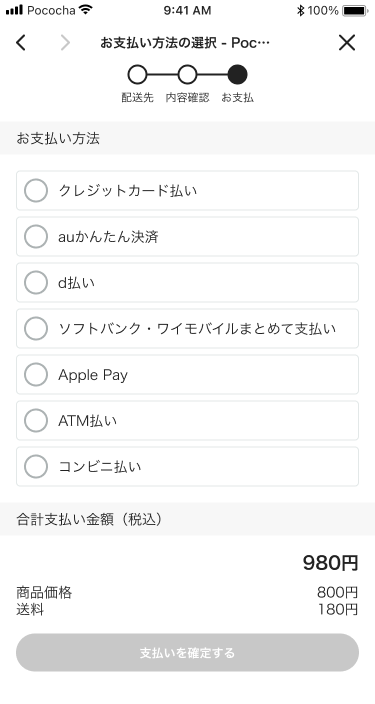Tap the 配送先 step circle
Screen dimensions: 375x704
click(x=137, y=75)
